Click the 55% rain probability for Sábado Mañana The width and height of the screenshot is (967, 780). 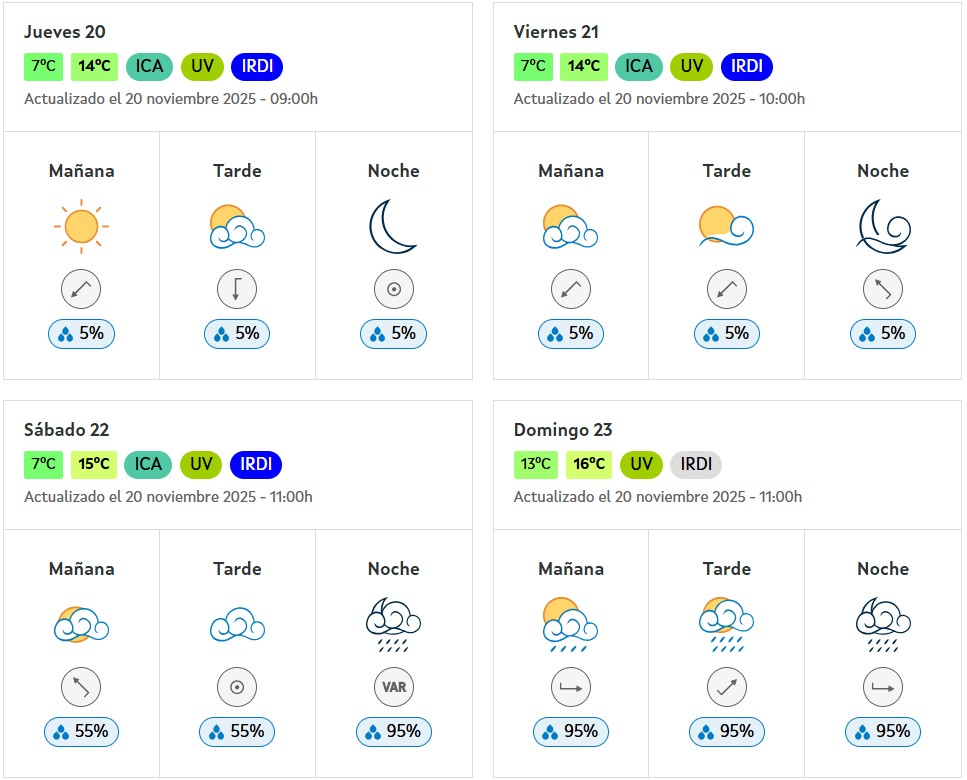[81, 732]
